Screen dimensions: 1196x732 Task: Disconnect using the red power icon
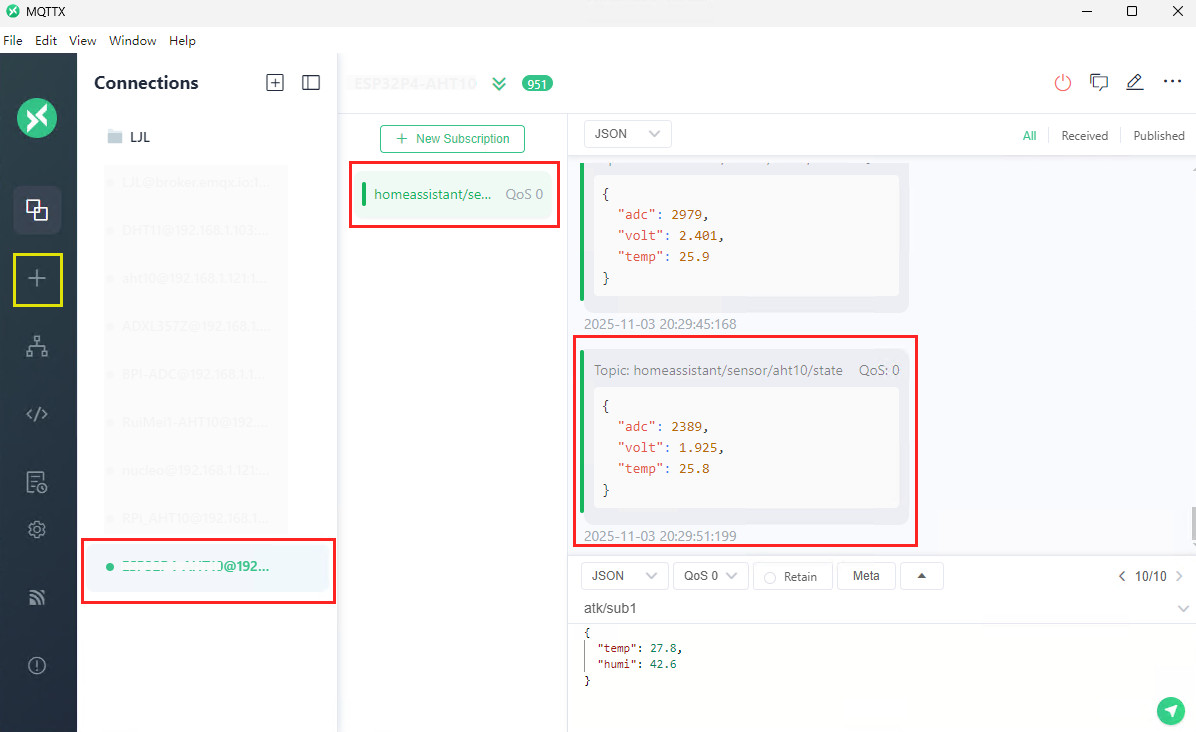pyautogui.click(x=1063, y=82)
